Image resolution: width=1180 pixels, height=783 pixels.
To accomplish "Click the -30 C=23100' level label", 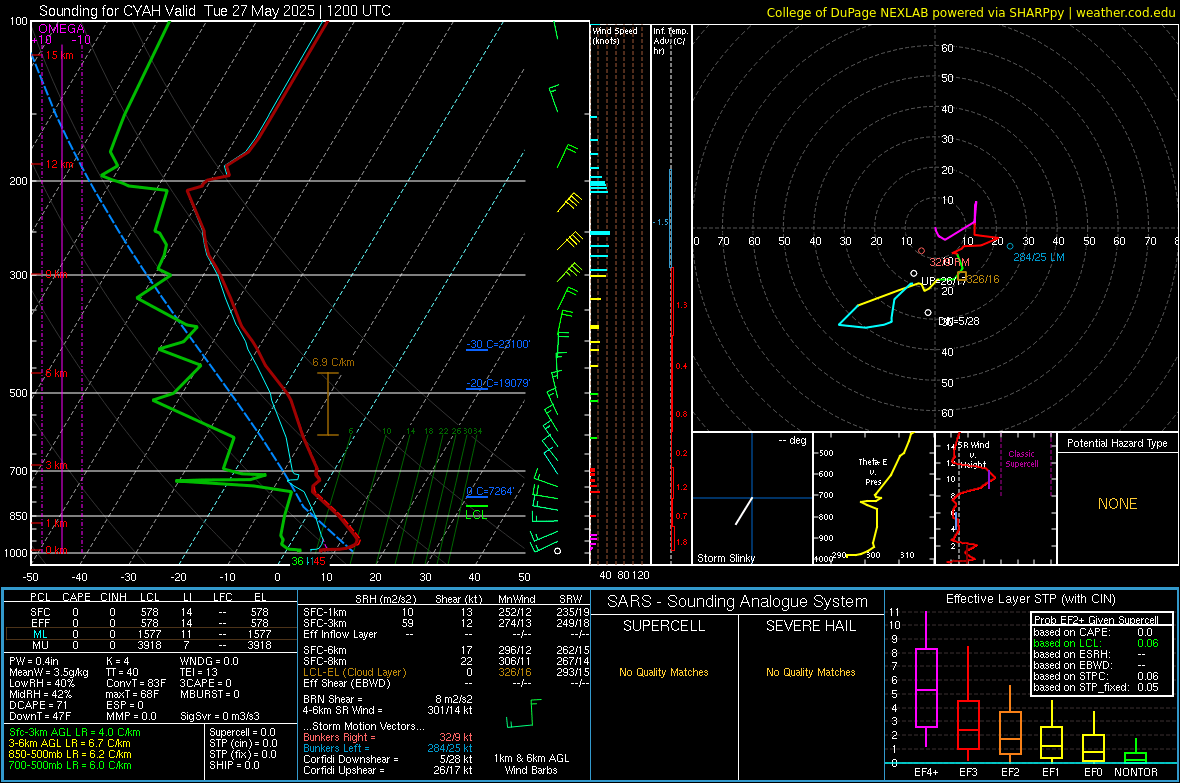I will point(498,344).
